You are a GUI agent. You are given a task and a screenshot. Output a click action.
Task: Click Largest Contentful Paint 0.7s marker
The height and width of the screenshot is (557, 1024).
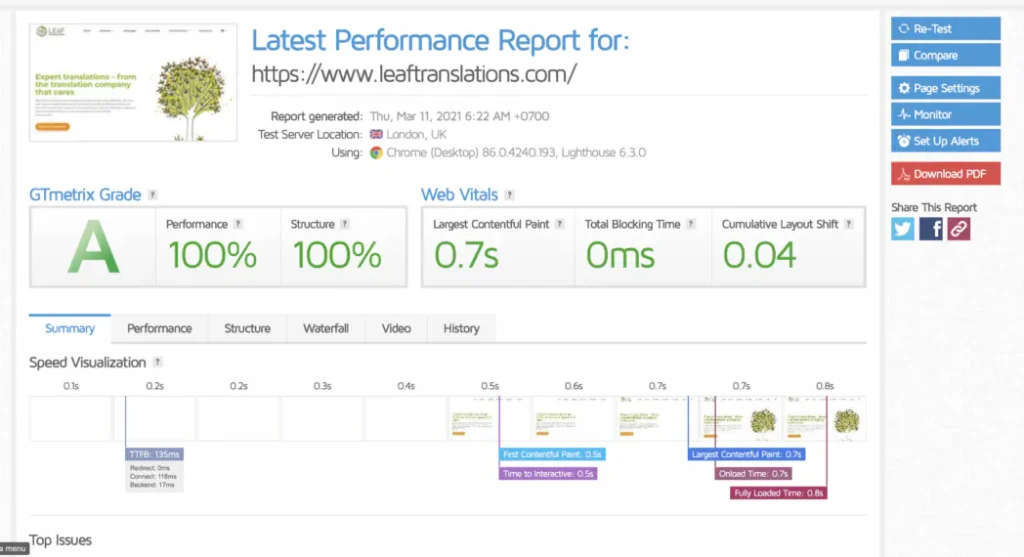[x=746, y=454]
